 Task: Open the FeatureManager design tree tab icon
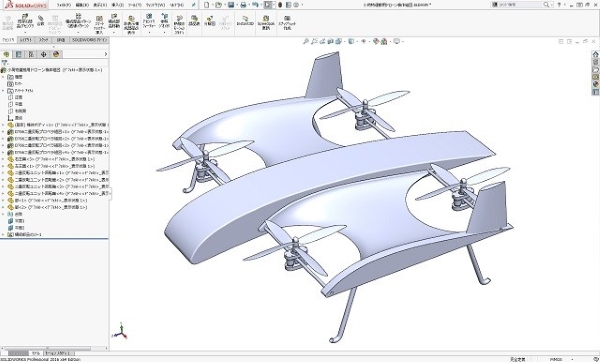[x=6, y=54]
